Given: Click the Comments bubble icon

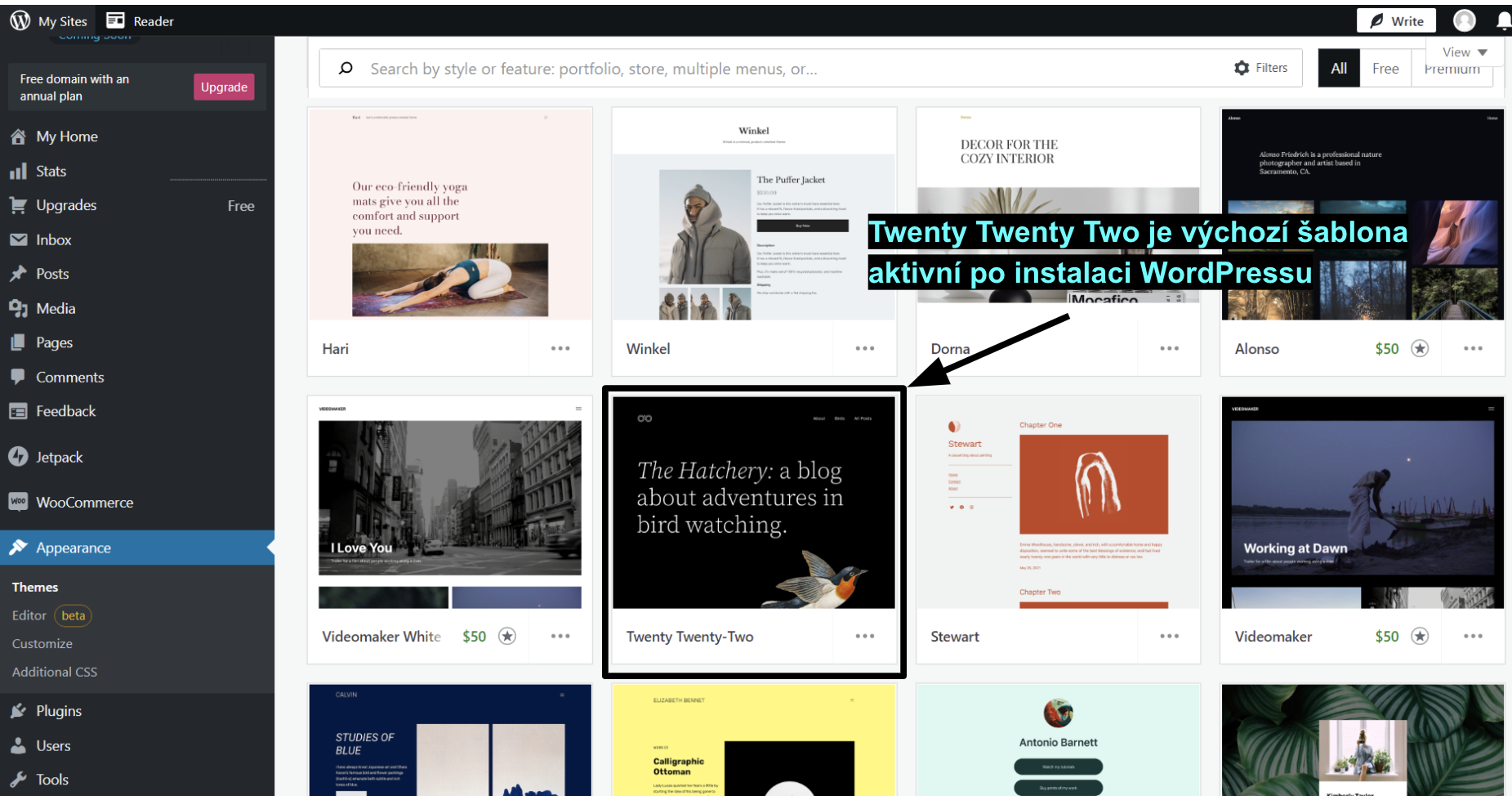Looking at the screenshot, I should pyautogui.click(x=18, y=377).
